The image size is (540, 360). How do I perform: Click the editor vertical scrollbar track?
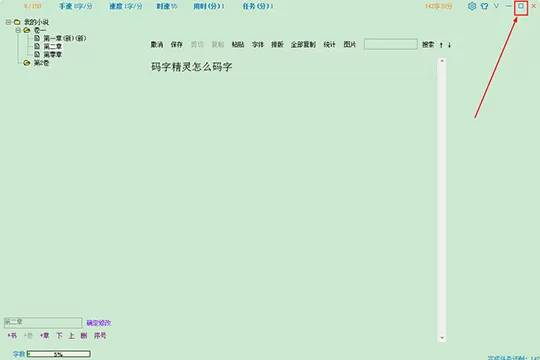click(442, 199)
